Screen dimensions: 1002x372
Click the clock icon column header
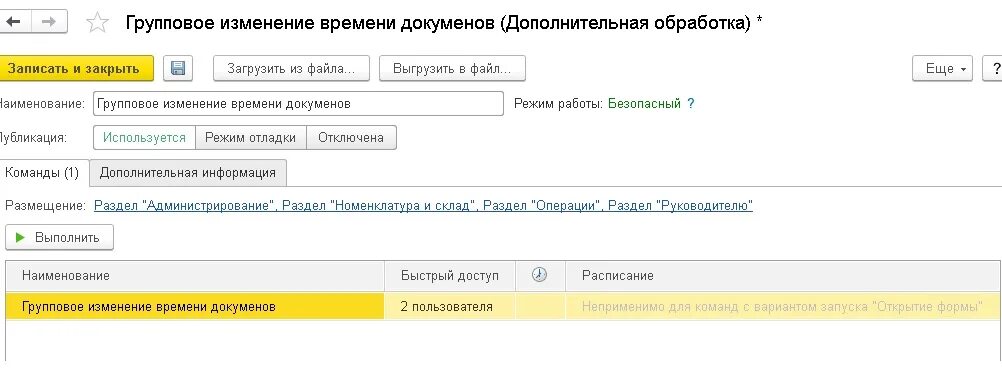tap(539, 275)
